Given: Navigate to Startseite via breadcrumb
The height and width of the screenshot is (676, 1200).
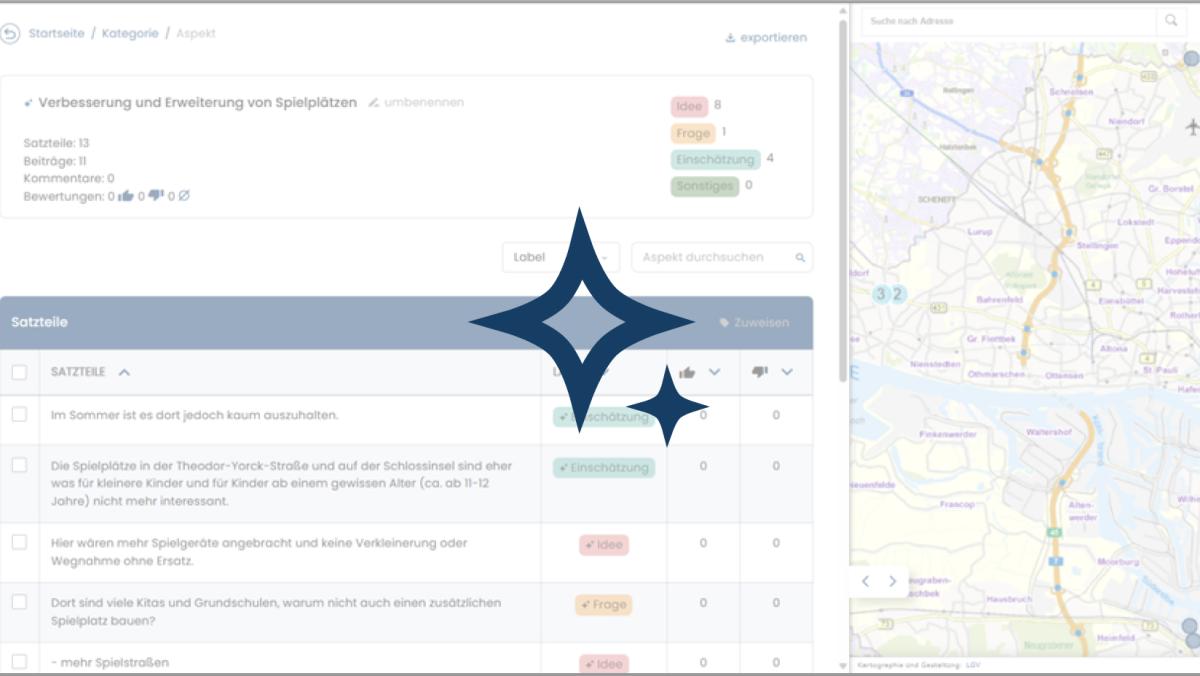Looking at the screenshot, I should (56, 34).
